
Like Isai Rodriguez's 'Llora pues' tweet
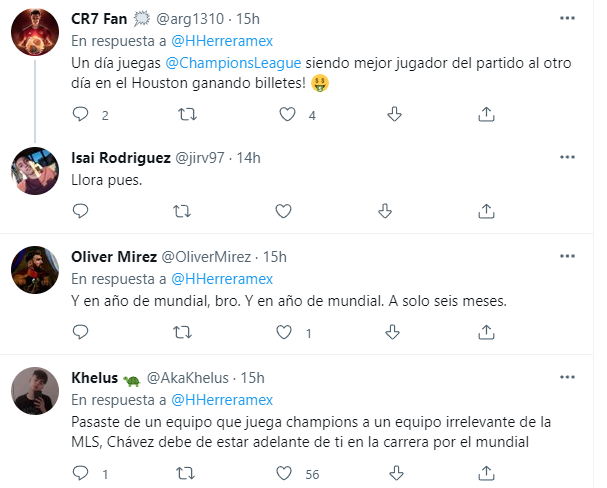283,211
